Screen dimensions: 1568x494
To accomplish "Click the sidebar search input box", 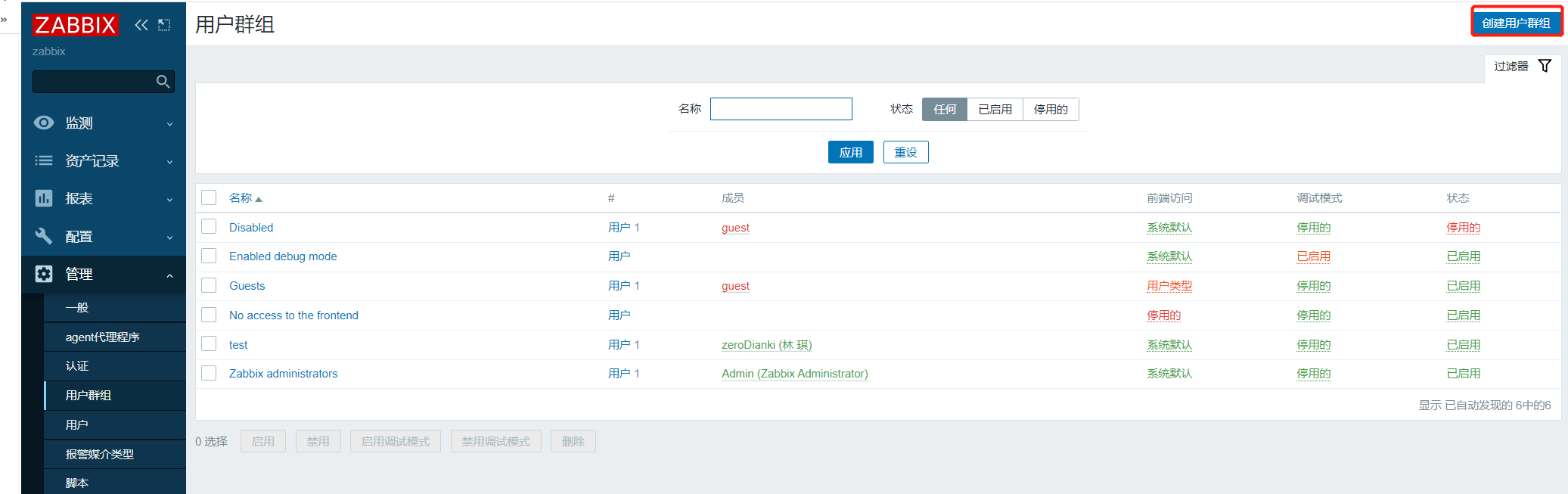I will tap(104, 82).
